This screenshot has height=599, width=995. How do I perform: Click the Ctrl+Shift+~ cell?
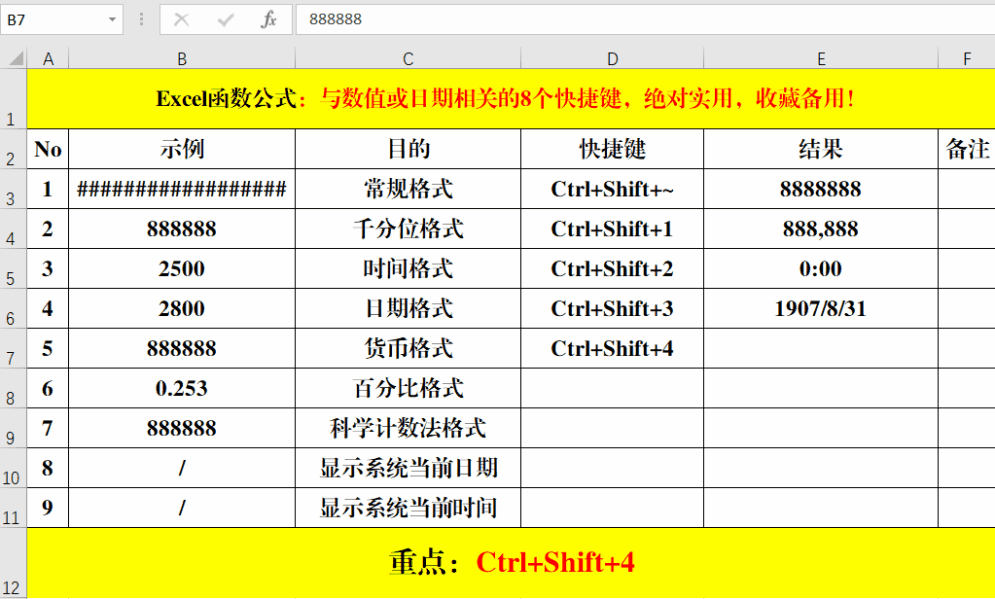click(612, 189)
